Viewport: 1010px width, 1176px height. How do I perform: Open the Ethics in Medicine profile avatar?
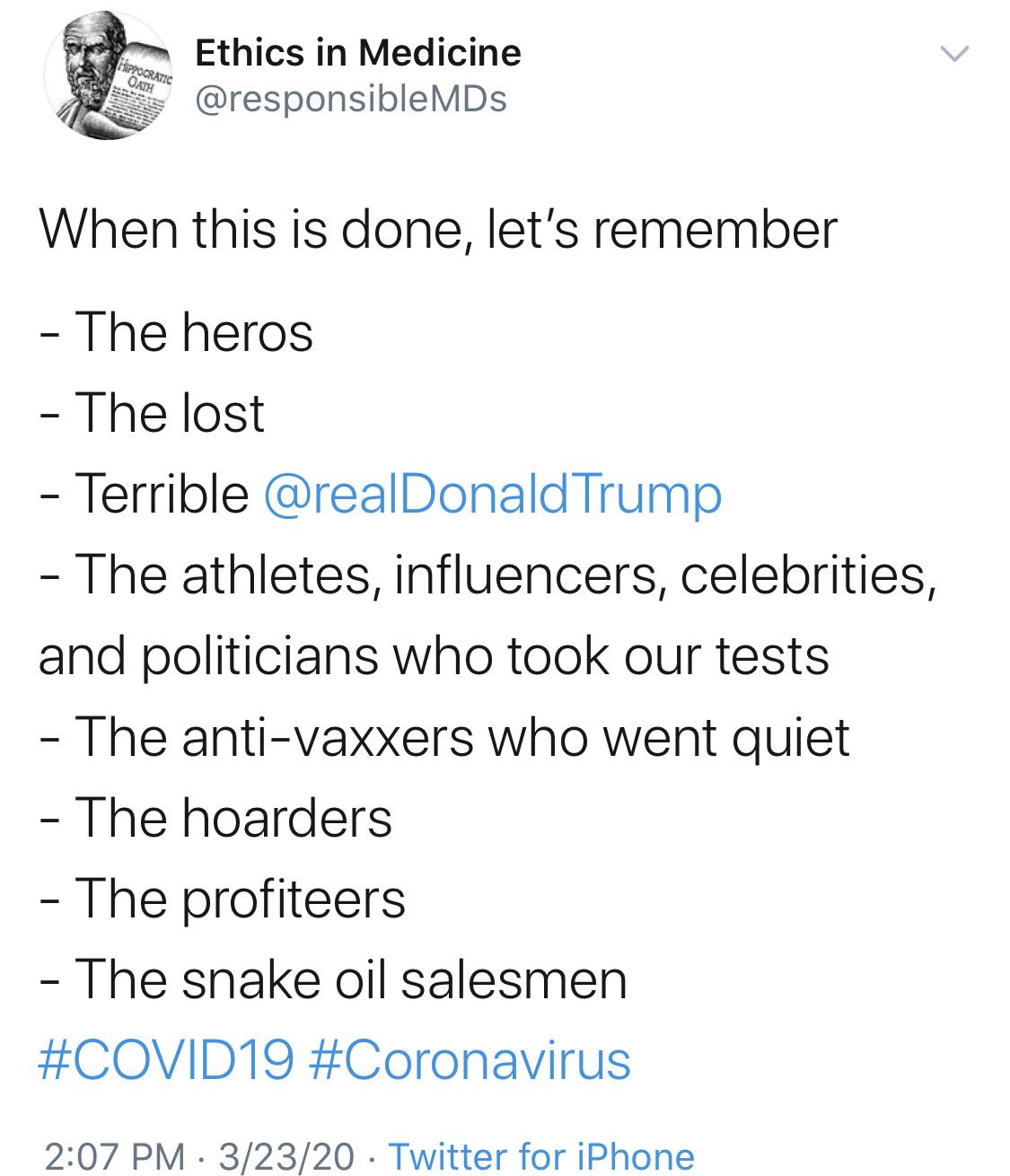coord(109,75)
